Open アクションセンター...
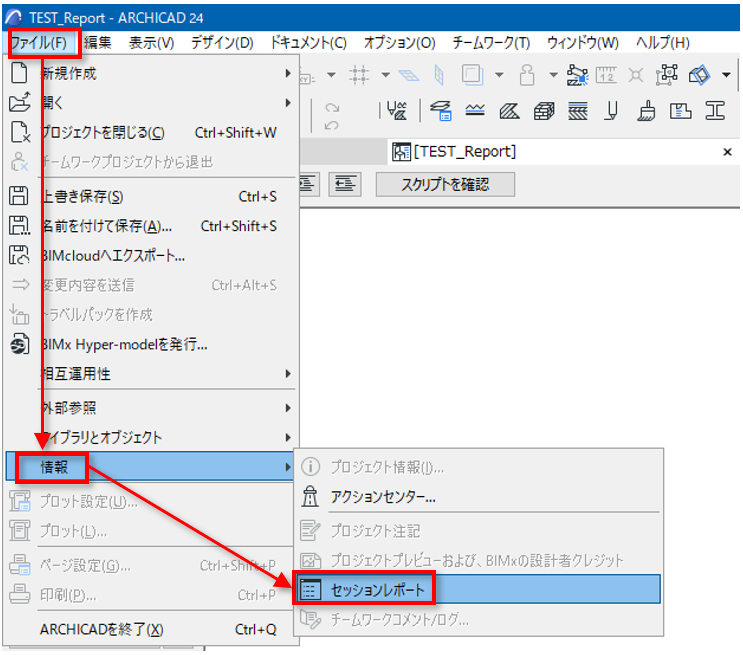 (478, 497)
